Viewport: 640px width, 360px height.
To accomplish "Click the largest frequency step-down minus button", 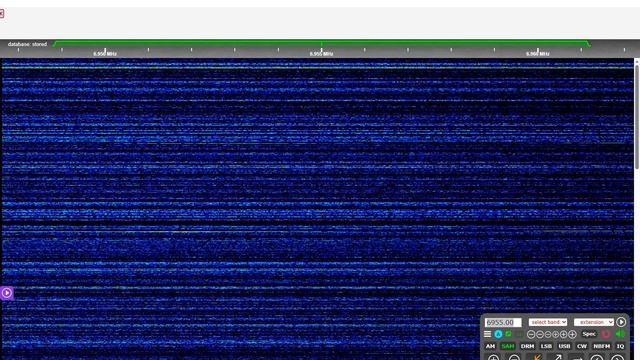I will (531, 334).
